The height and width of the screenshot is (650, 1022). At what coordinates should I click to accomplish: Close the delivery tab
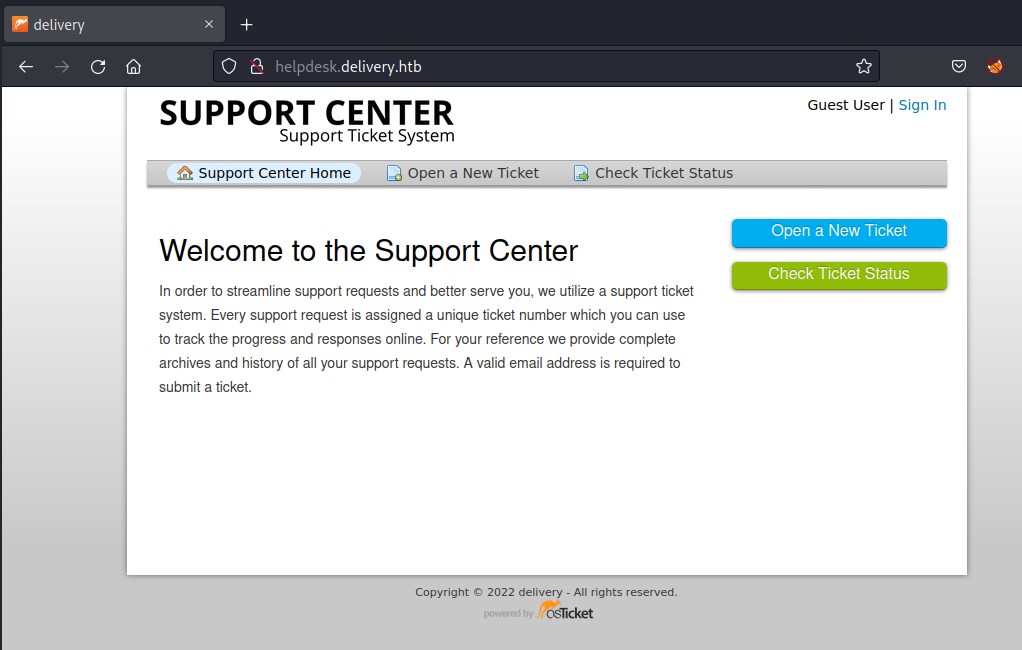(209, 24)
